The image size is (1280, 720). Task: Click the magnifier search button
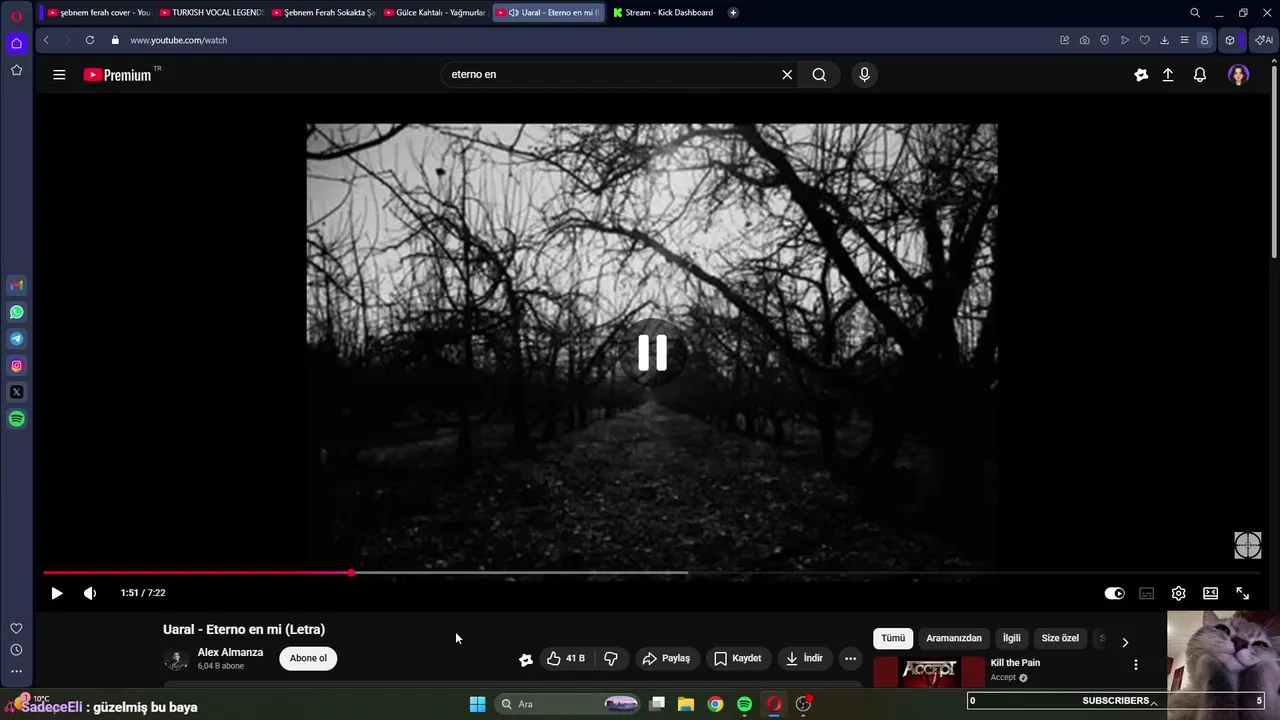point(819,75)
